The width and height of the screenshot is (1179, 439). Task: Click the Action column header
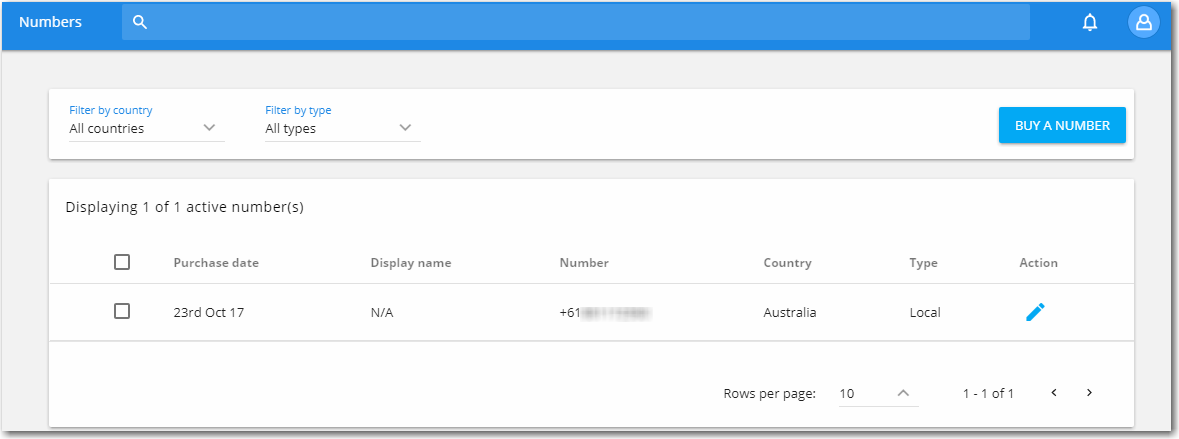1038,263
